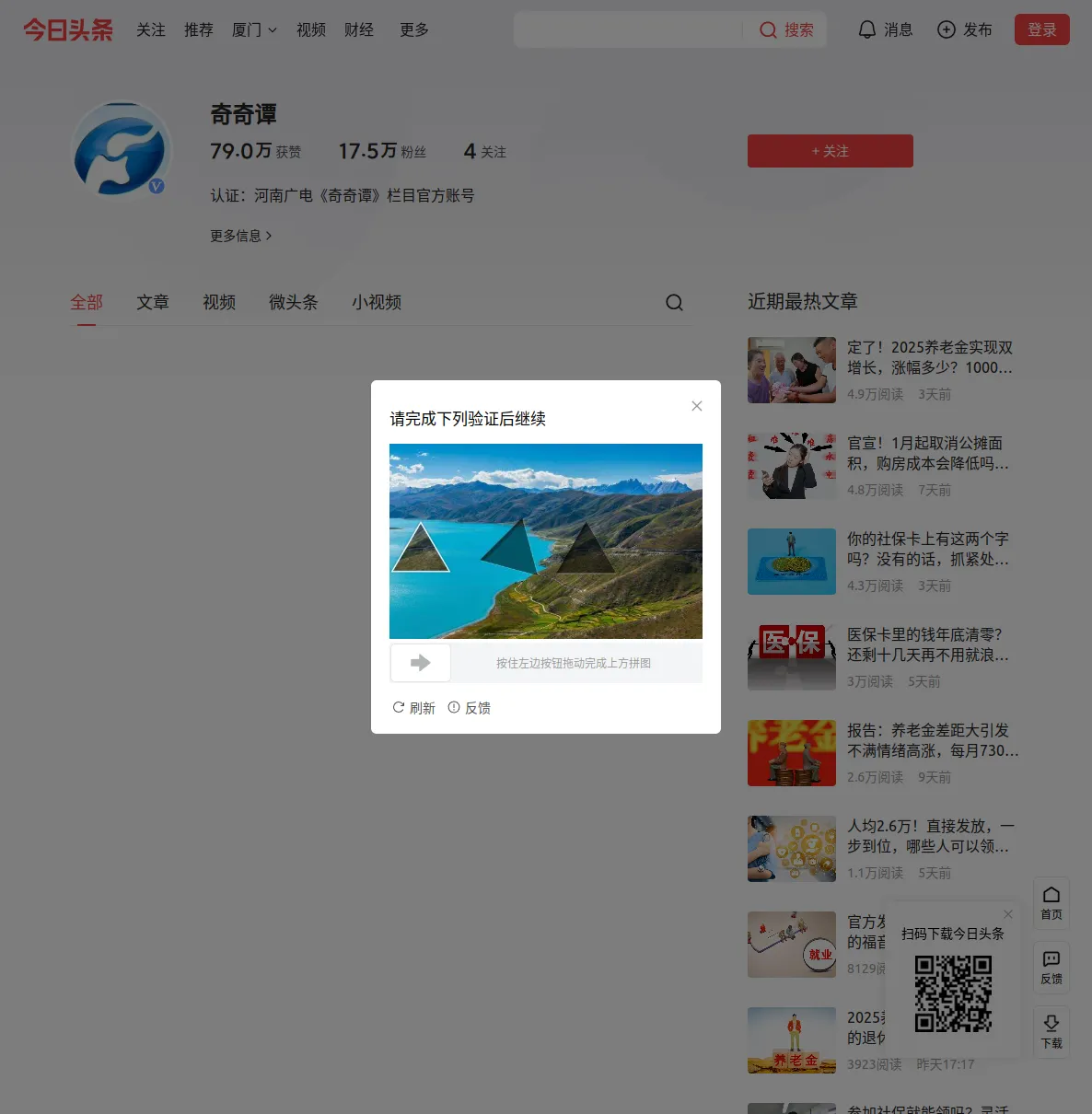Screen dimensions: 1092x1114
Task: Click the 奇奇谭 account name
Action: click(244, 114)
